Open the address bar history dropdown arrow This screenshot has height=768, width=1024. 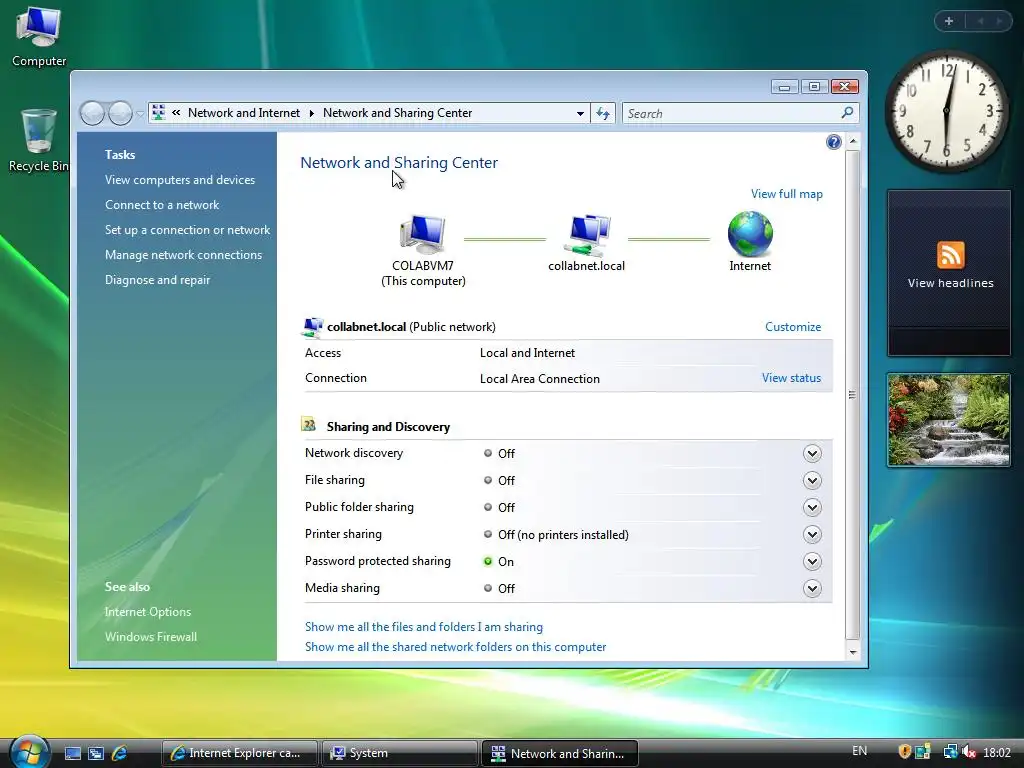pos(580,114)
